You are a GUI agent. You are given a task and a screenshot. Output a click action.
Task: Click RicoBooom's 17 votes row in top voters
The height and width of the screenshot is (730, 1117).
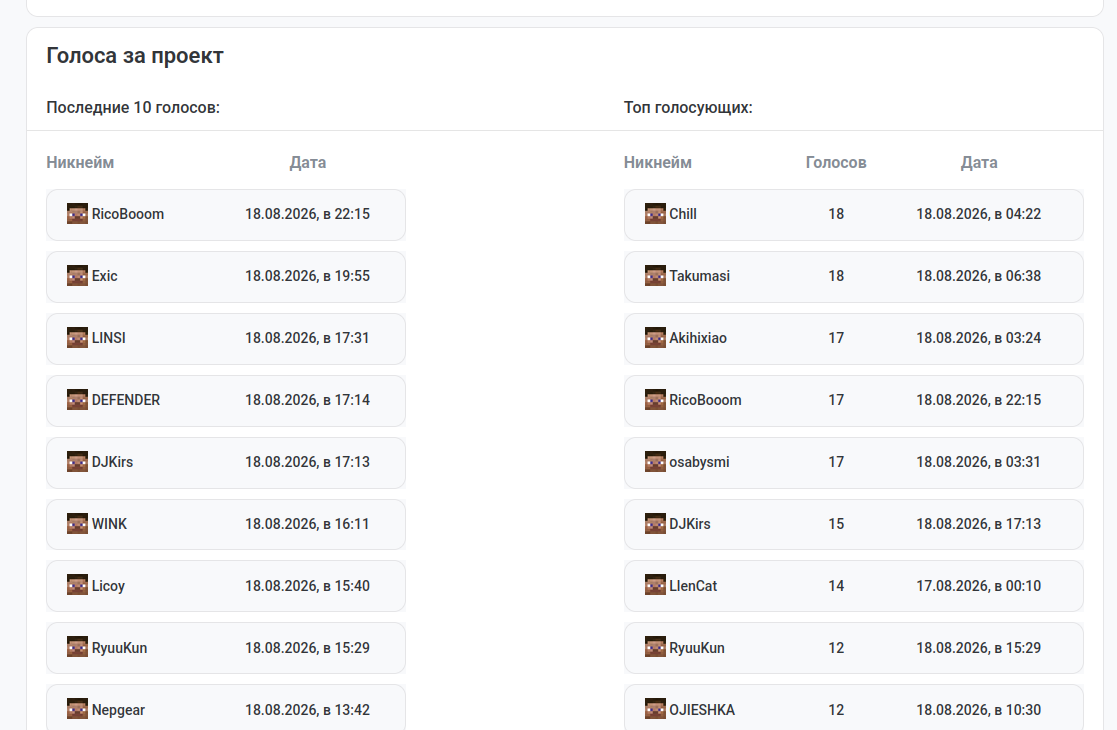pyautogui.click(x=853, y=400)
